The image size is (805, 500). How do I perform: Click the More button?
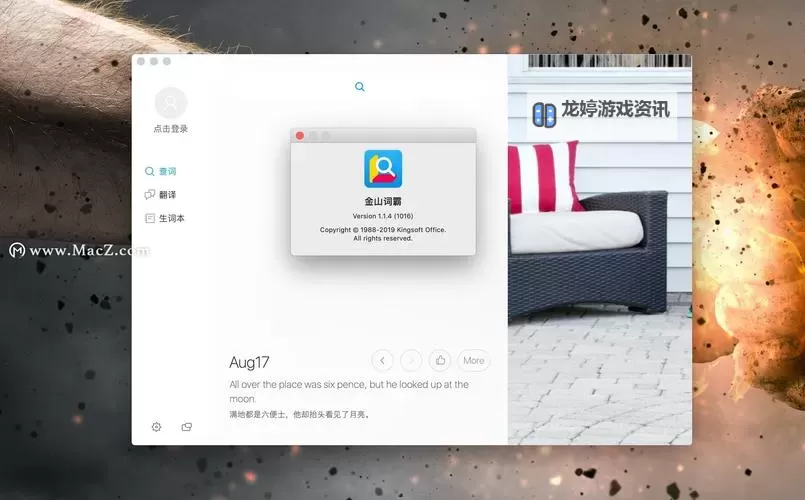[473, 360]
